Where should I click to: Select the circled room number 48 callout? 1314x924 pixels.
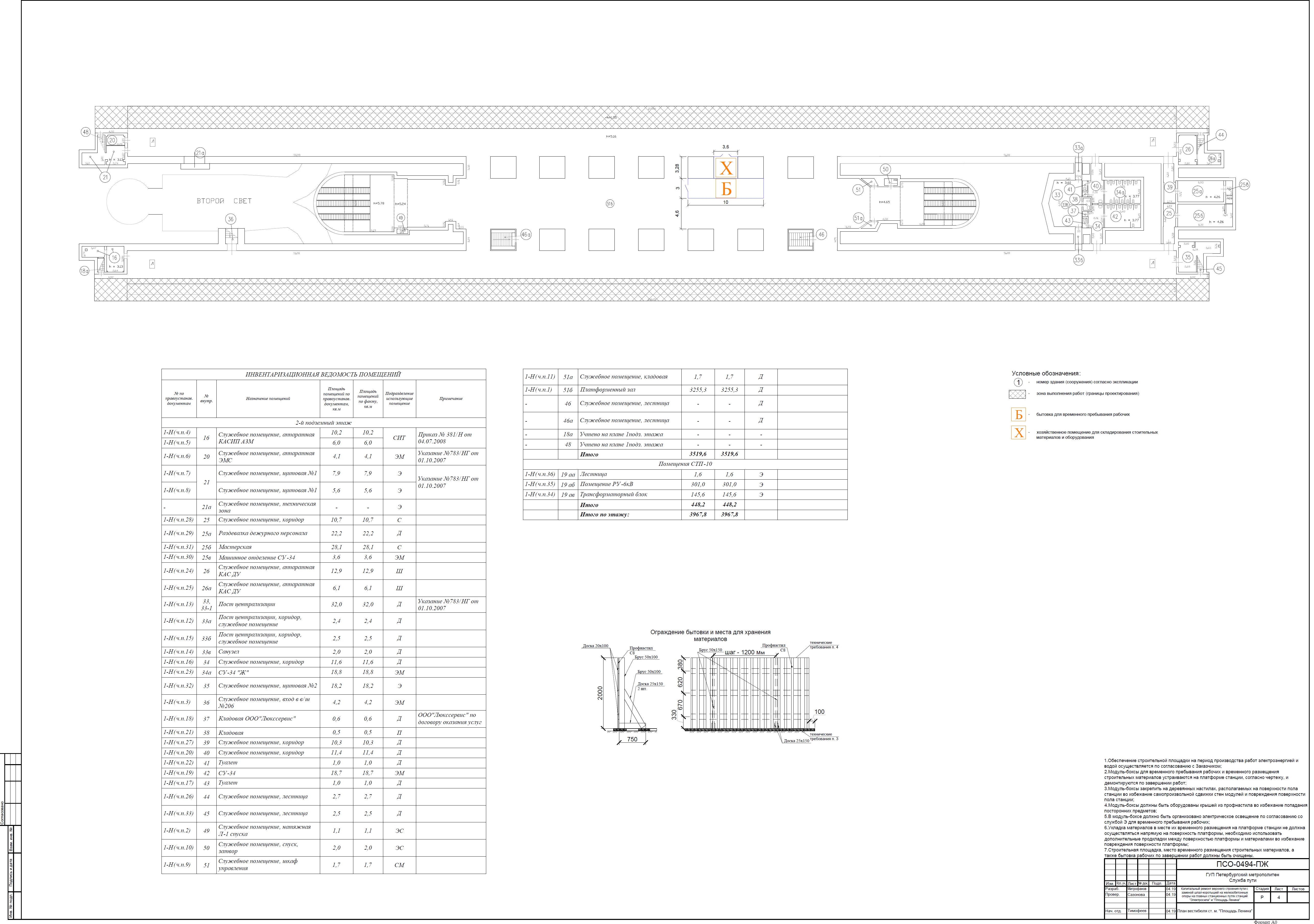[86, 132]
